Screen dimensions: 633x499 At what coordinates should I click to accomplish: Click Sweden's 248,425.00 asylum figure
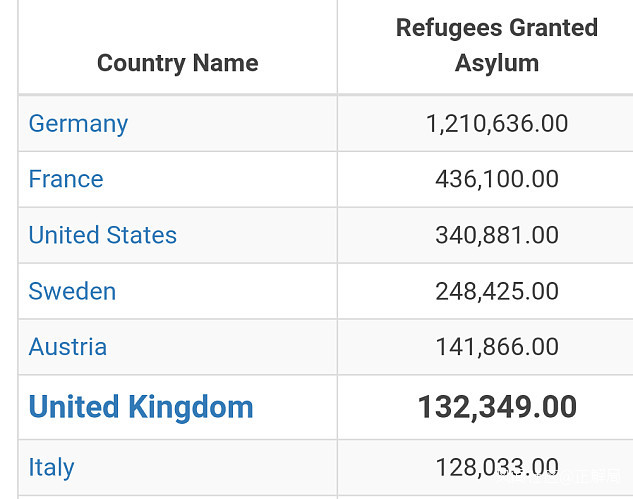(x=496, y=292)
